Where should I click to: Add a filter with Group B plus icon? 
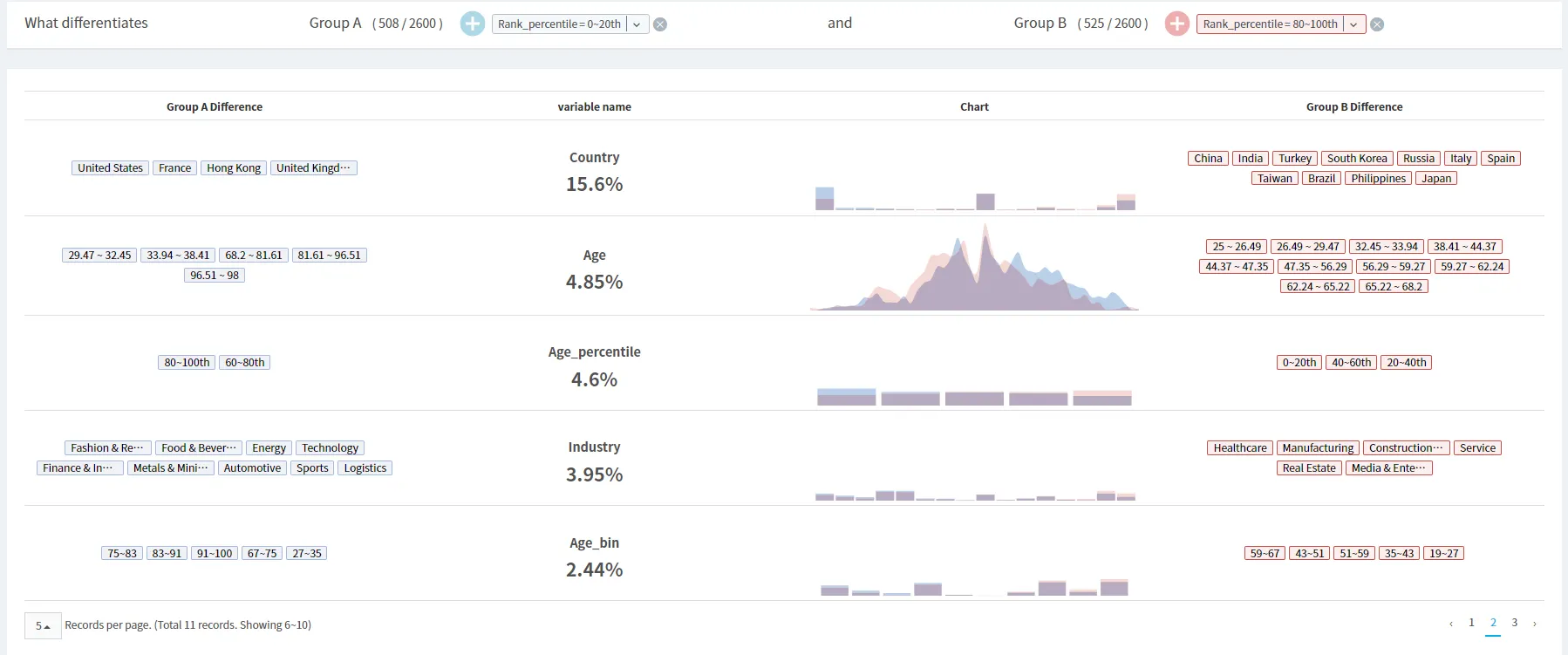[1176, 24]
